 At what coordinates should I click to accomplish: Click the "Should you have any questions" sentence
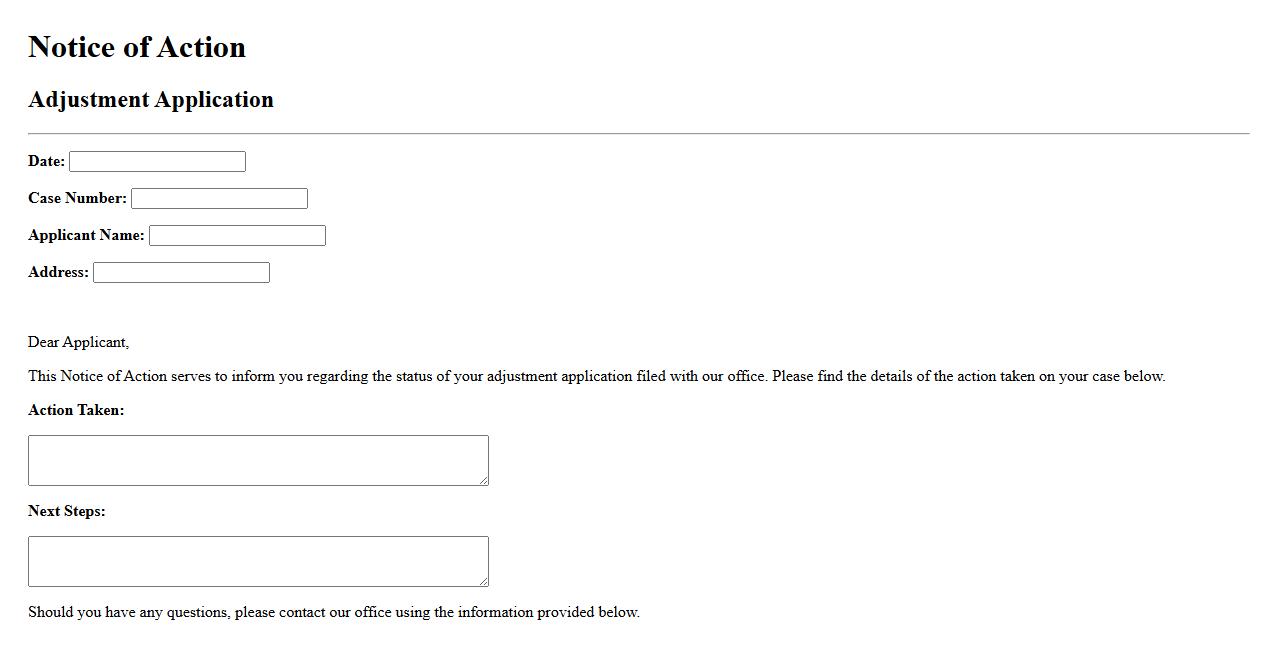click(333, 612)
